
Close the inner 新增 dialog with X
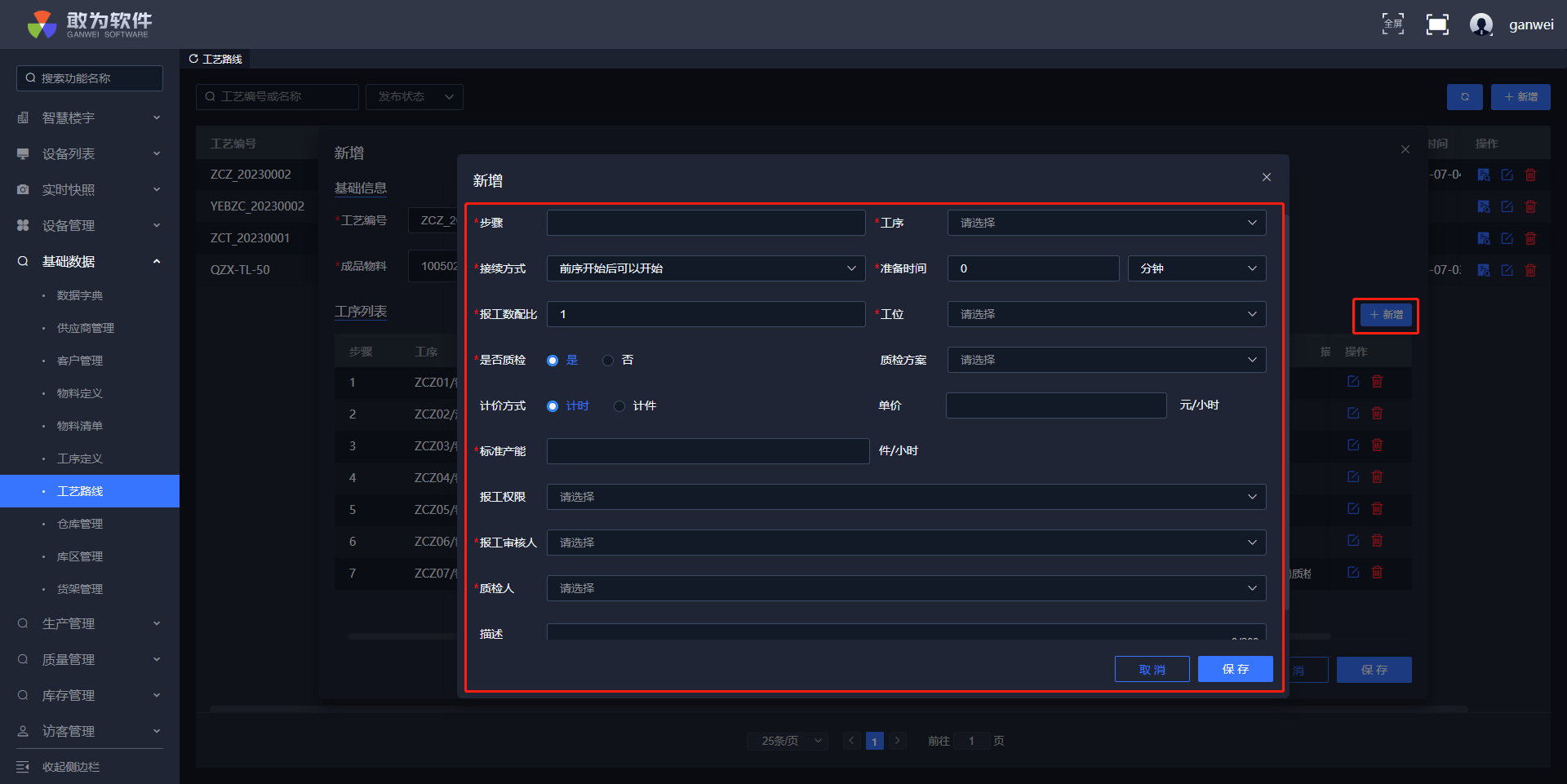(x=1266, y=178)
